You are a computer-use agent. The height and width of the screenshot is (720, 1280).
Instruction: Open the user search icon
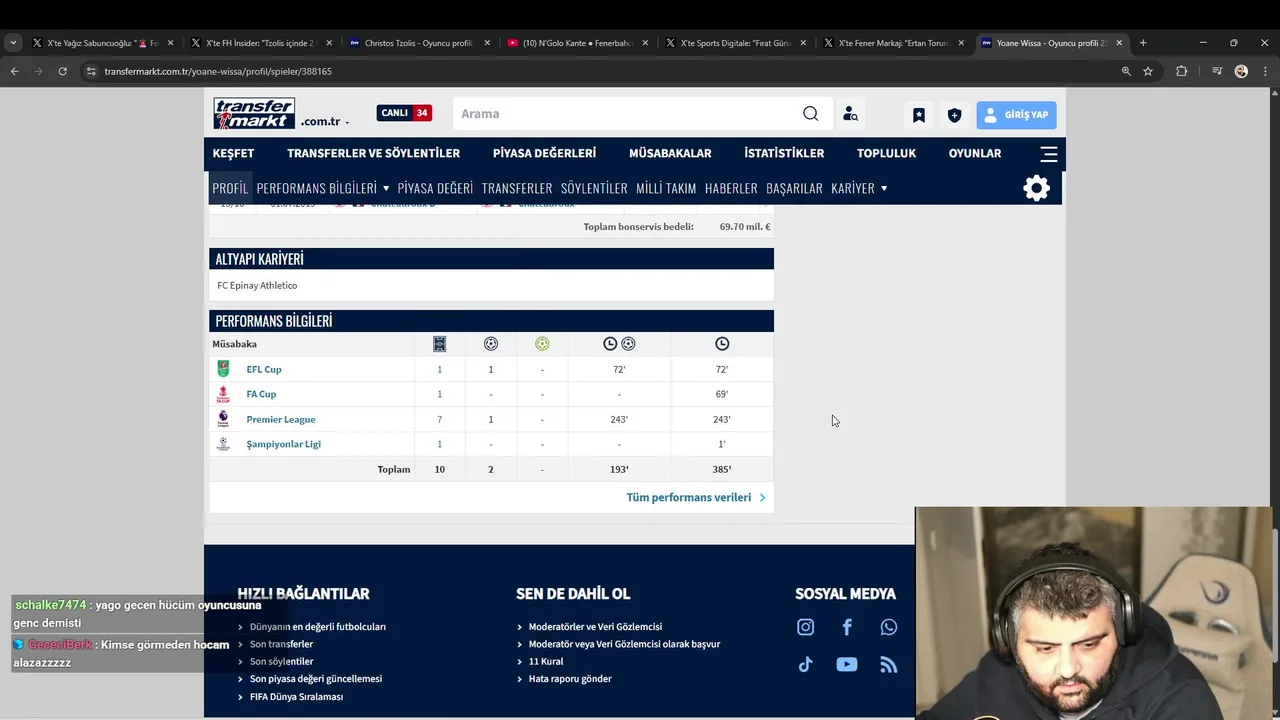tap(850, 114)
